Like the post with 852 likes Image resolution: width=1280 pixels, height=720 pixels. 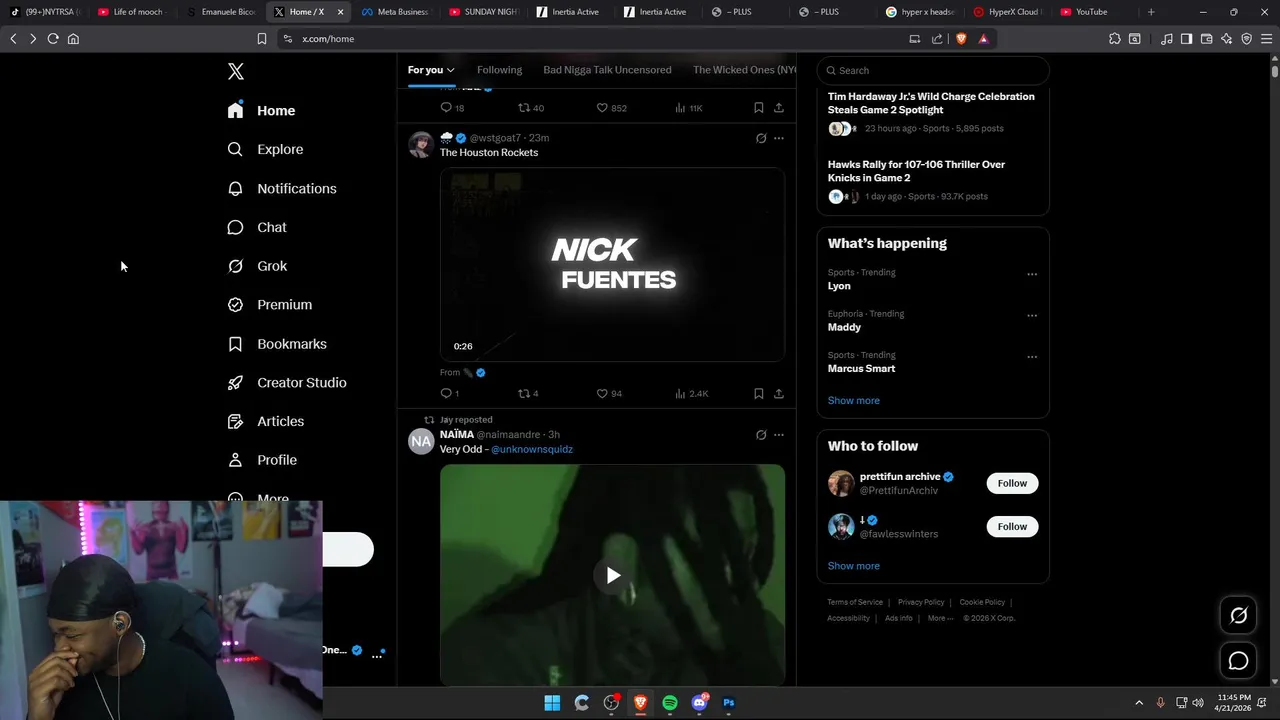tap(611, 108)
